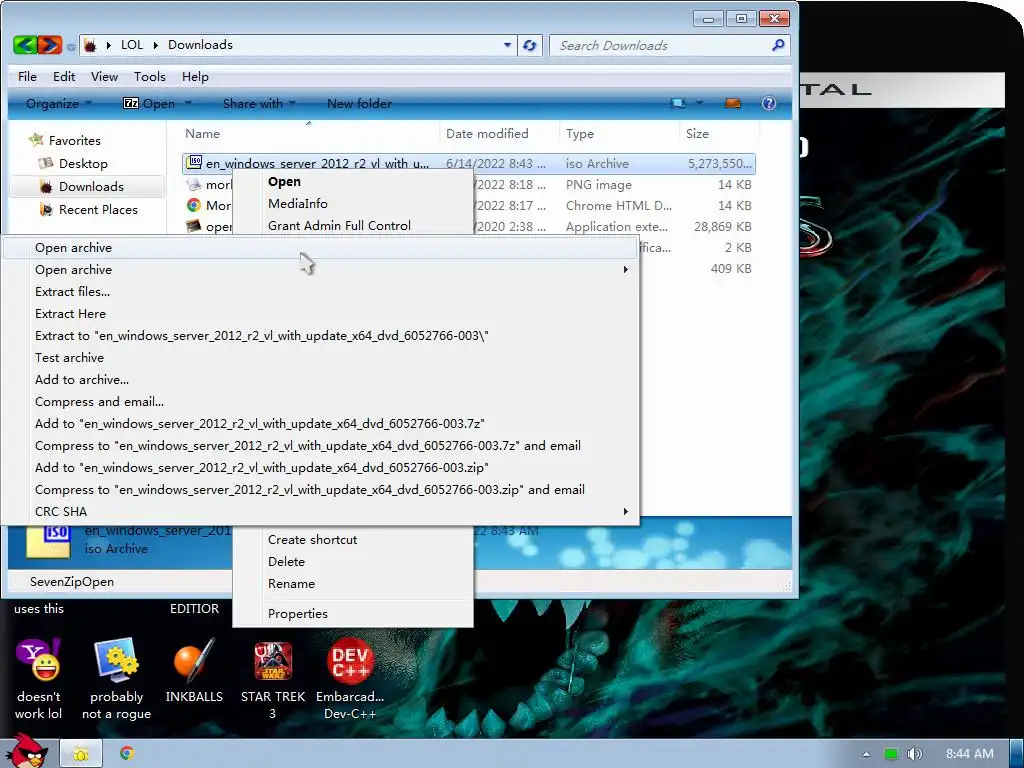Toggle the preview pane icon
Image resolution: width=1024 pixels, height=768 pixels.
tap(733, 103)
